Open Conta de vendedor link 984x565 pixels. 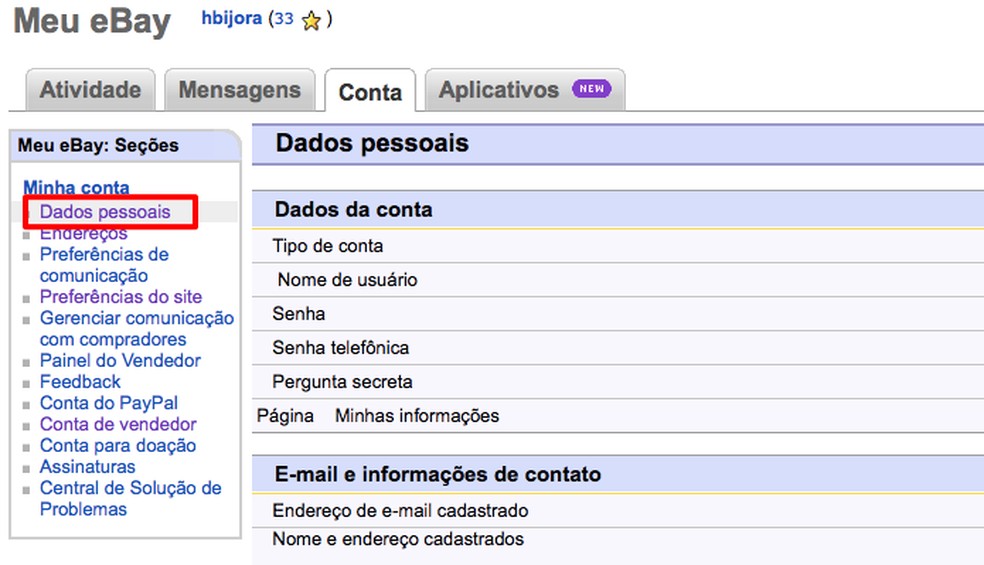[118, 424]
